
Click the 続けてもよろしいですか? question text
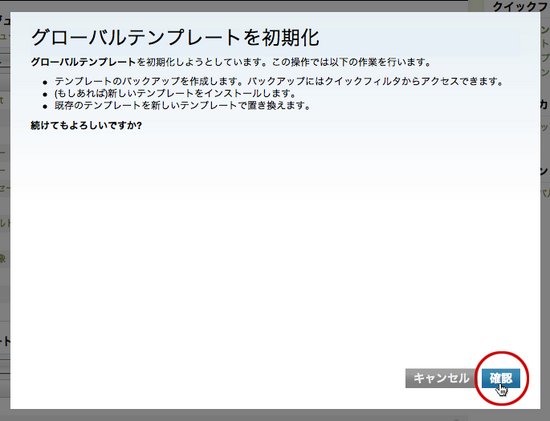[x=86, y=125]
